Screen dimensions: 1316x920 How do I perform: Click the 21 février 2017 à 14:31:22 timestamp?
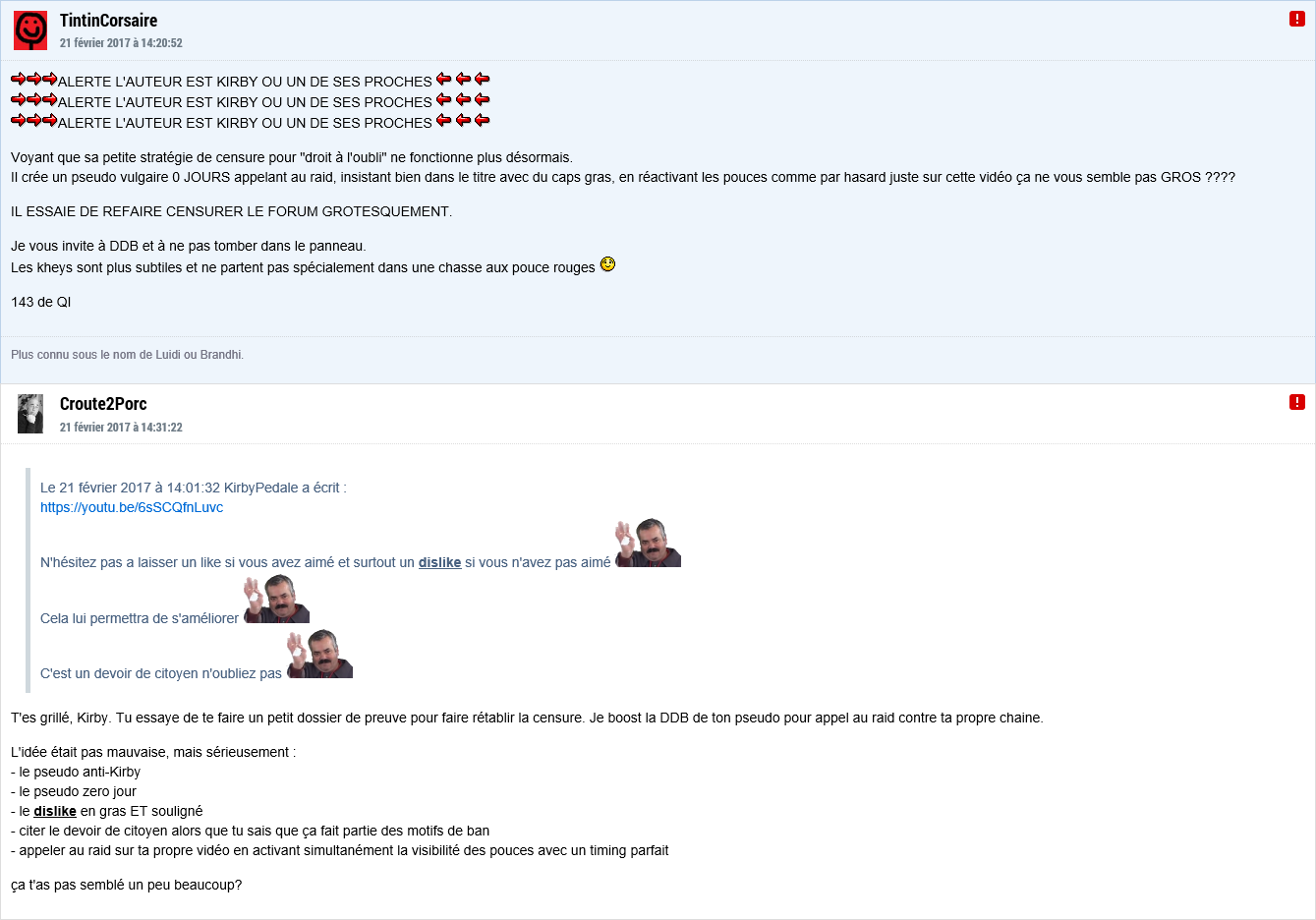tap(121, 428)
